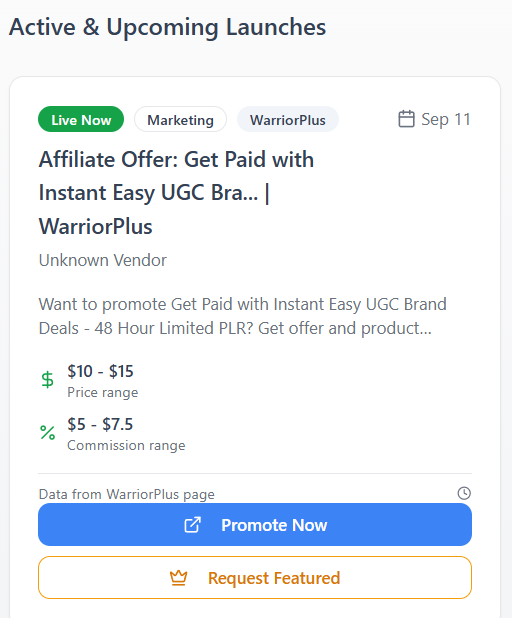Click the calendar icon beside Sep 11
This screenshot has width=512, height=618.
[406, 119]
